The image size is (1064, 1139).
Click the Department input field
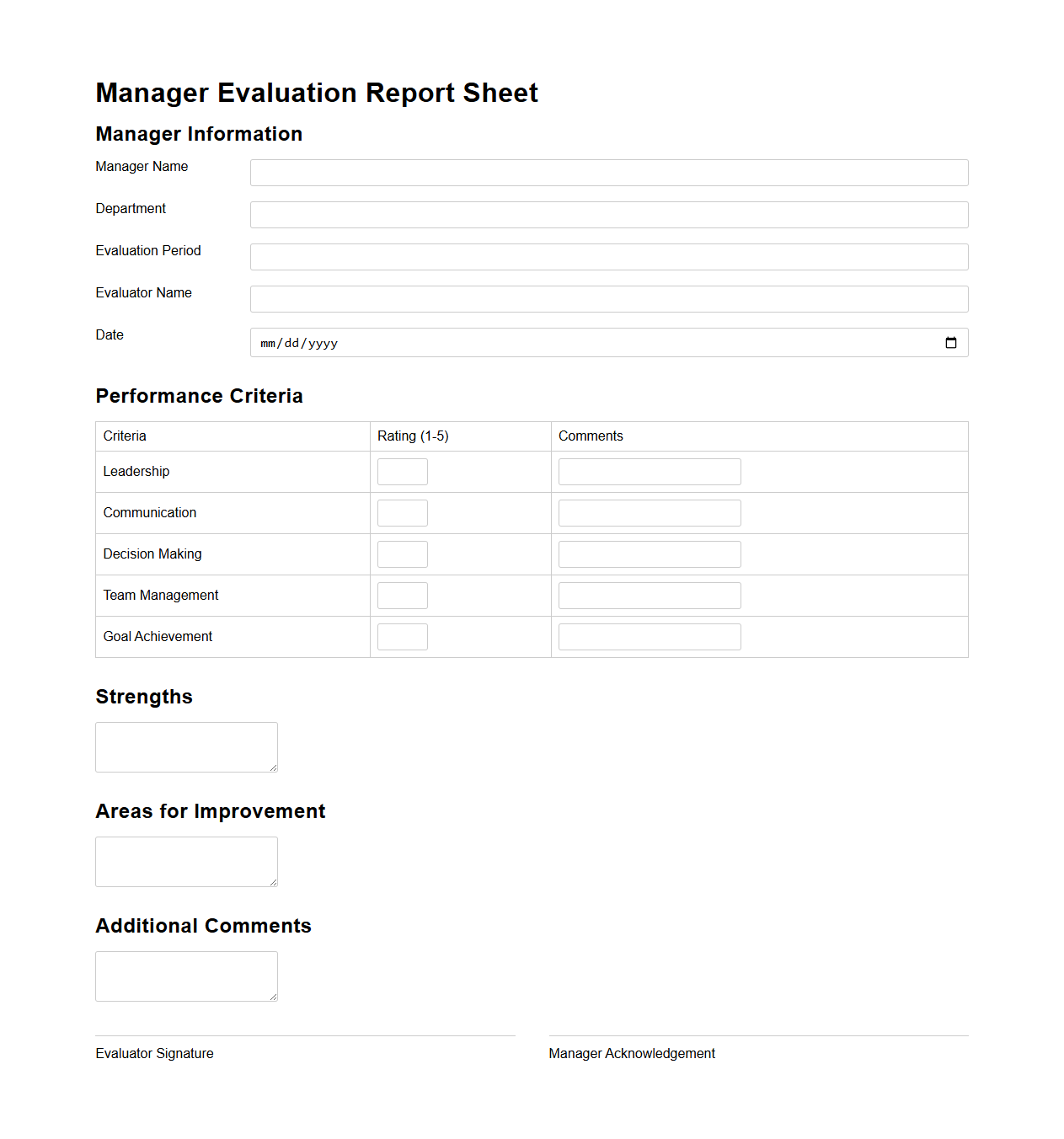[608, 214]
